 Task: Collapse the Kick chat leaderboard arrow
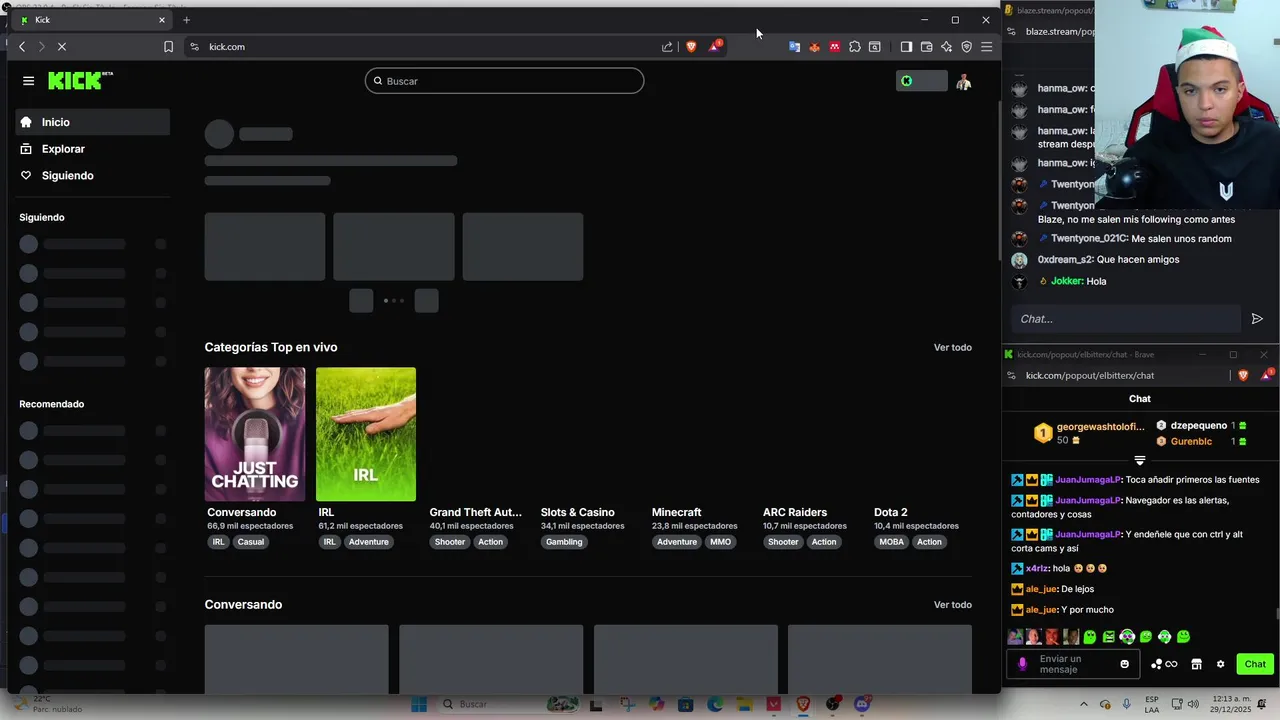tap(1139, 461)
